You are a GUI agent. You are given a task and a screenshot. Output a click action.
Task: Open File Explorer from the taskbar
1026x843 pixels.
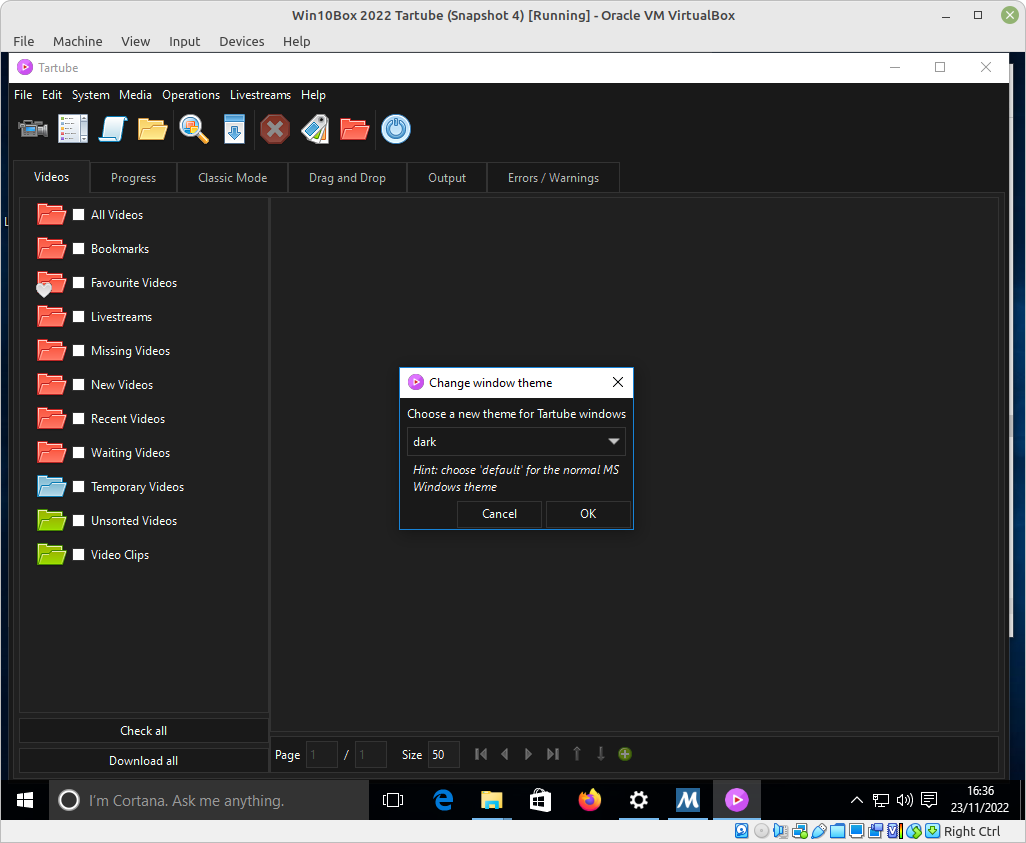click(491, 800)
